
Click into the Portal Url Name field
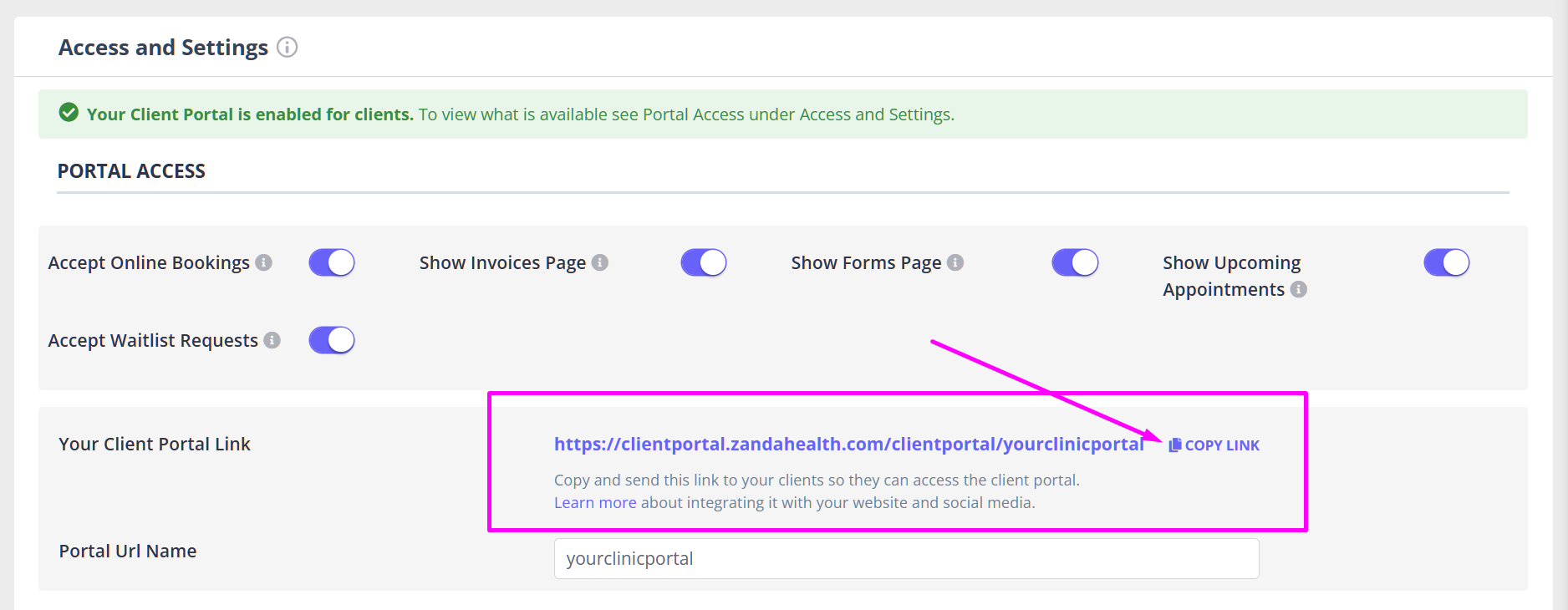coord(906,558)
